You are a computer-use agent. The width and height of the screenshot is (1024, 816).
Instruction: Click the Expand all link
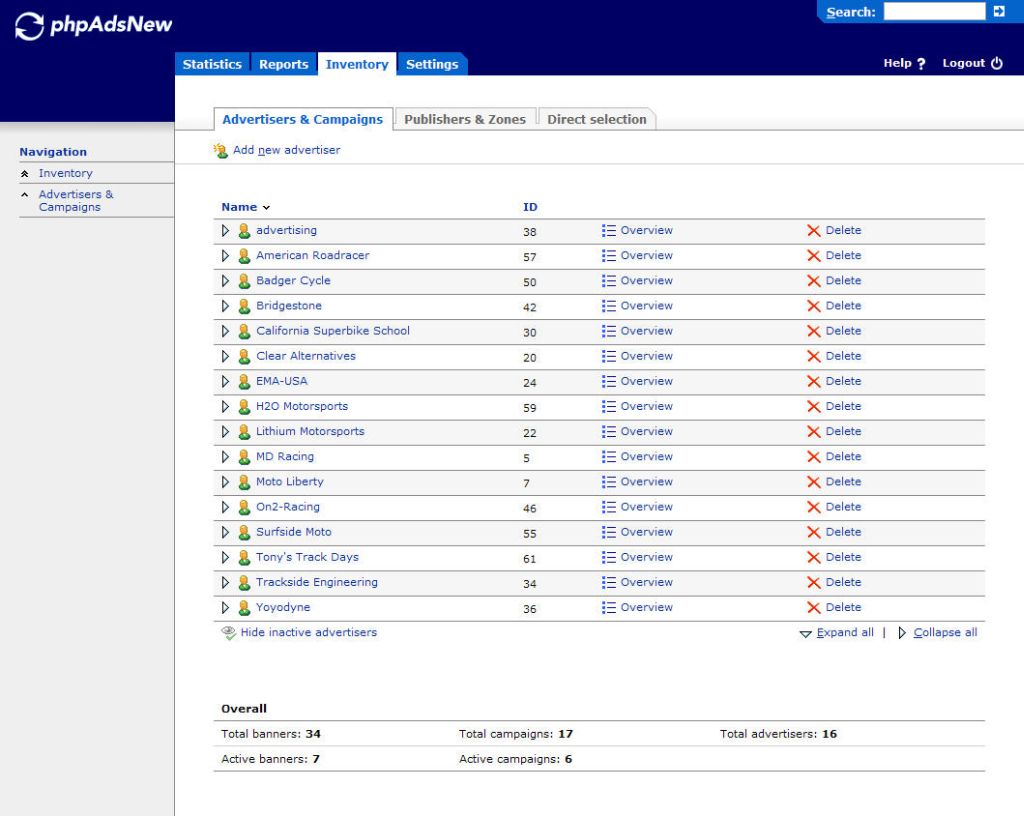pyautogui.click(x=845, y=633)
